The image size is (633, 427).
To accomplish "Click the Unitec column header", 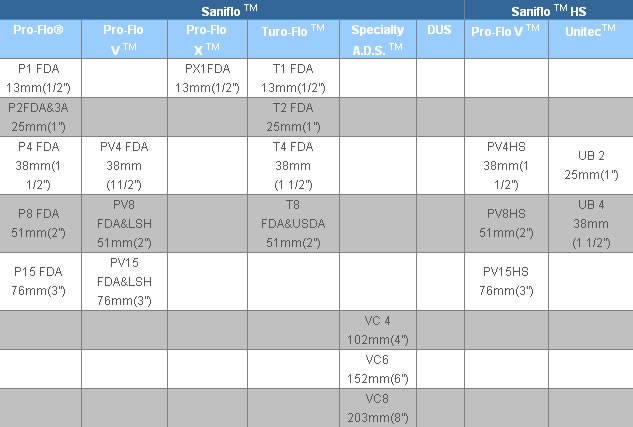I will [x=591, y=39].
